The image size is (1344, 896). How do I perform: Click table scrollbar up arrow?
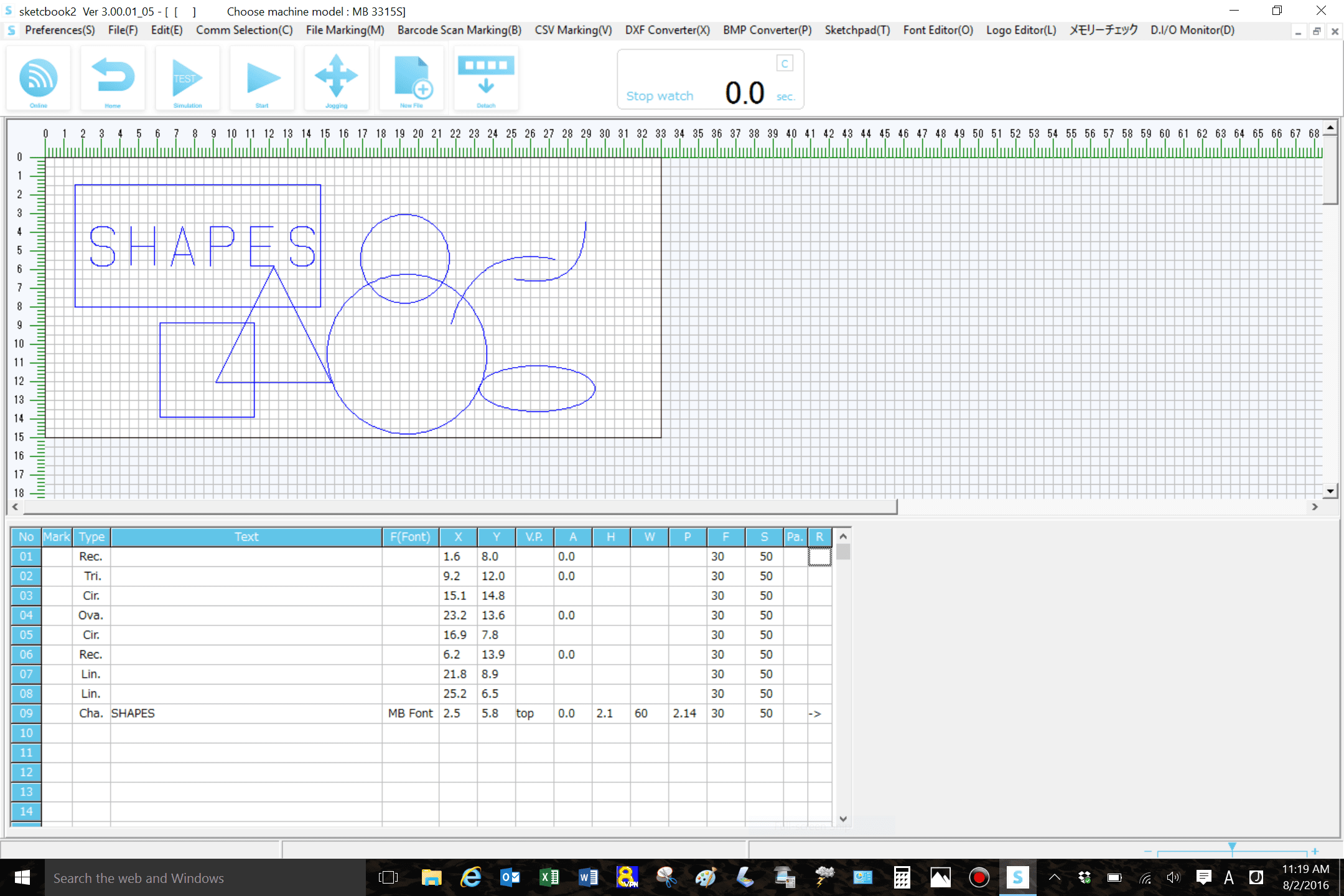pos(843,536)
